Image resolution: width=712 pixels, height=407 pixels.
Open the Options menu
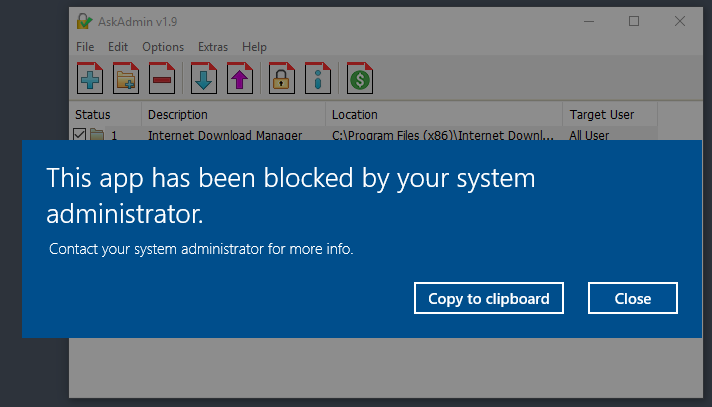pos(163,47)
